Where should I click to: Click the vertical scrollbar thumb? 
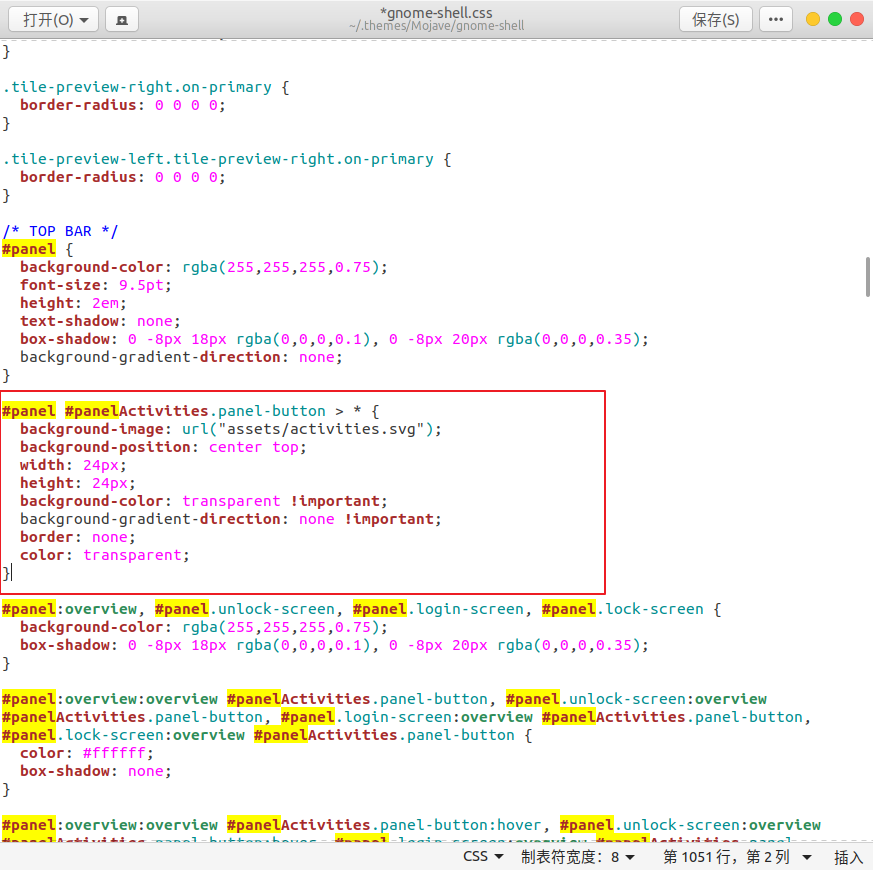coord(868,277)
